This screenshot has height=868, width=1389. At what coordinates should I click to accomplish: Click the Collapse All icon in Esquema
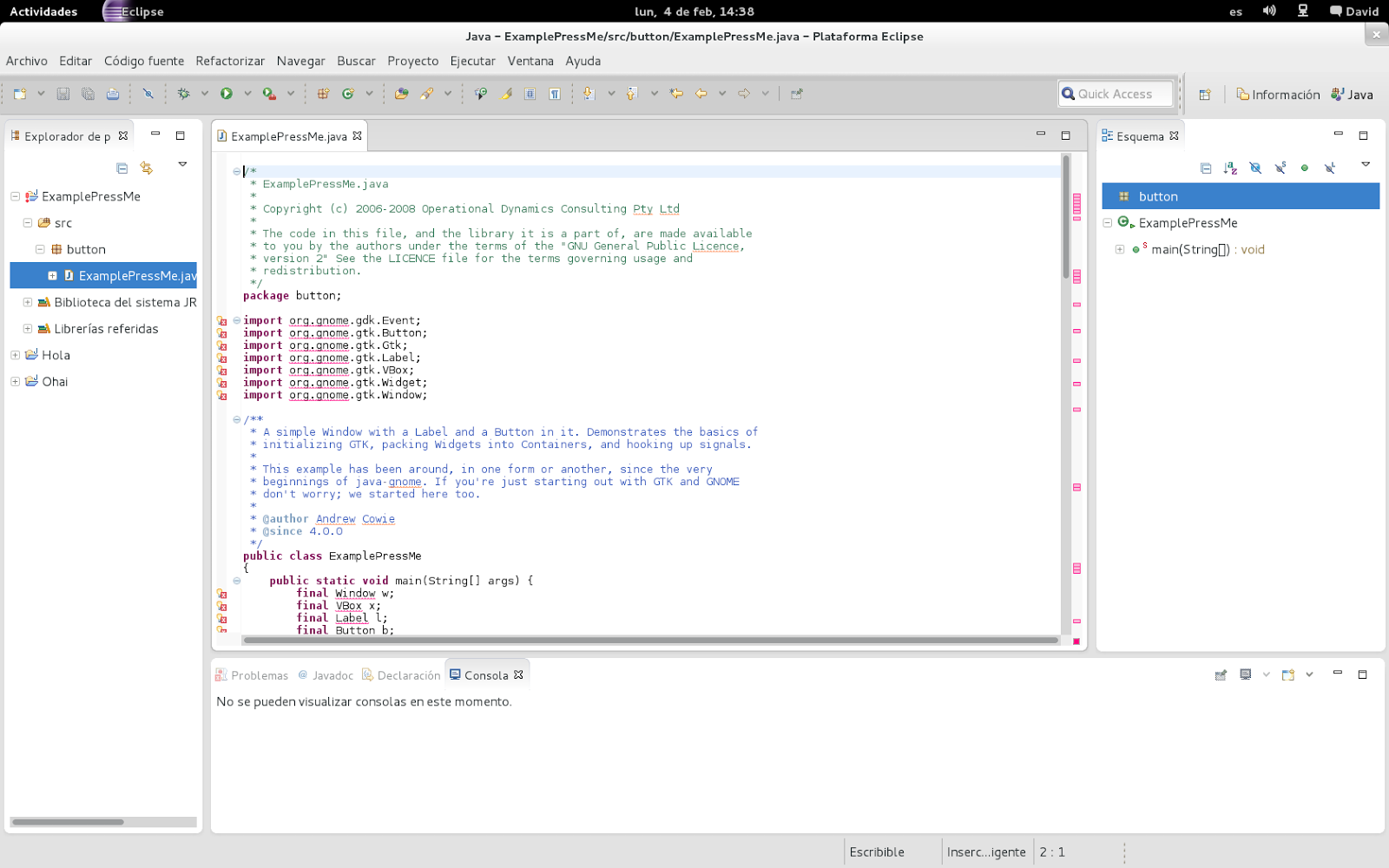pyautogui.click(x=1206, y=168)
